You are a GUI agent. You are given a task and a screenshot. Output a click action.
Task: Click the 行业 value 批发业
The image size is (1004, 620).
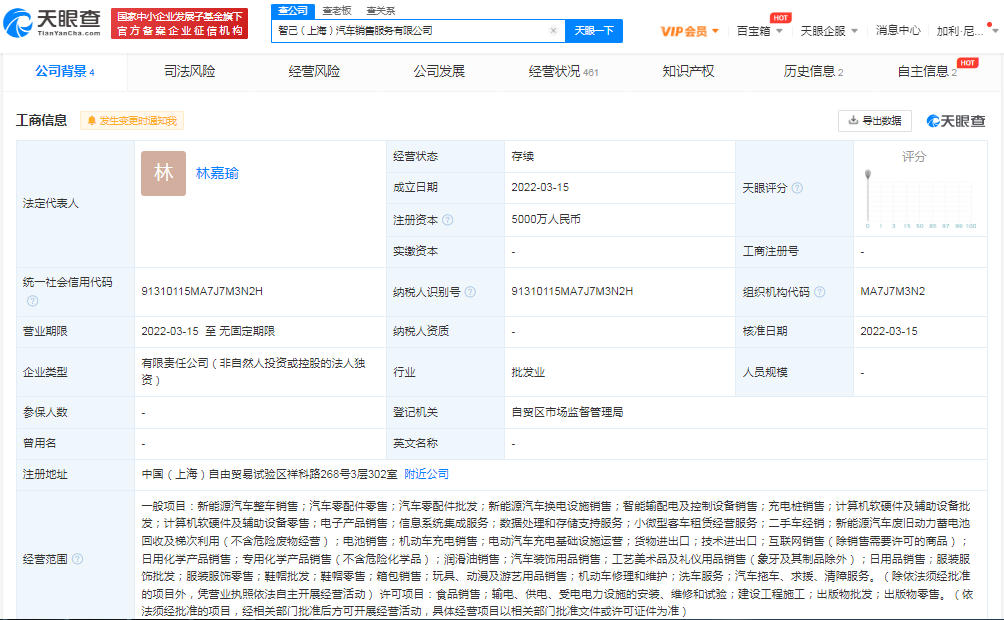[528, 372]
